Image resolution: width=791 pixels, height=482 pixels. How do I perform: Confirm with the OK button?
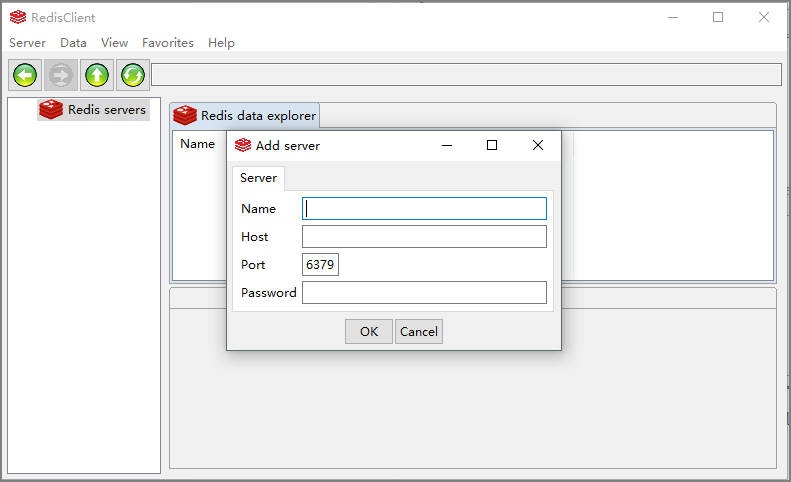[369, 332]
